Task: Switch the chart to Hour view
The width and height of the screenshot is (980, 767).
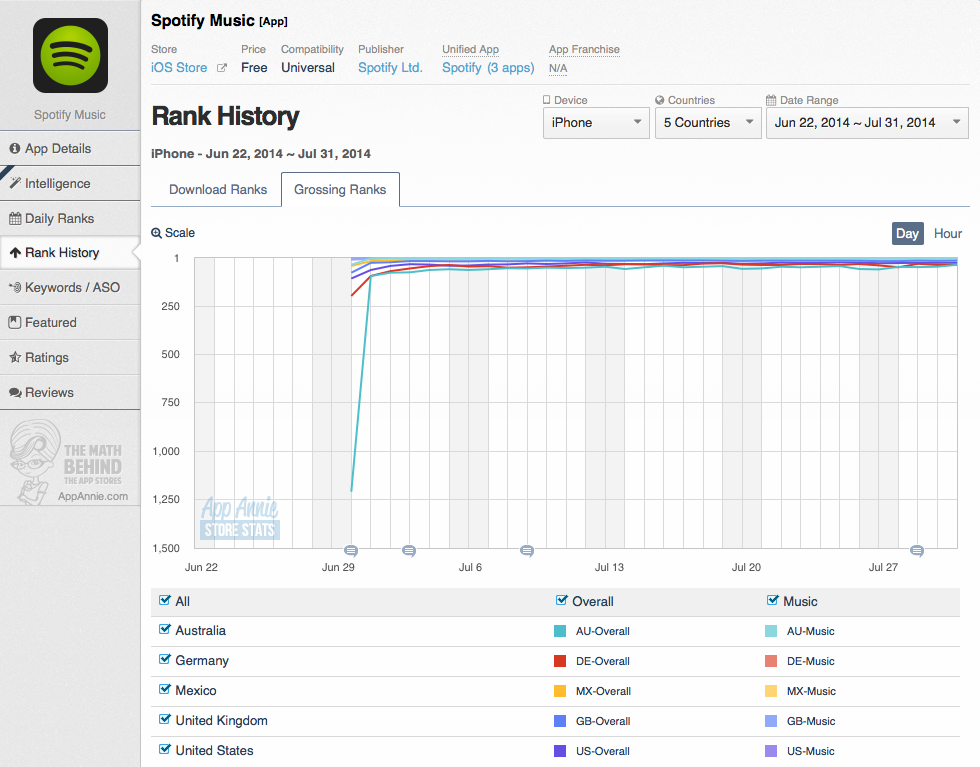Action: [x=948, y=233]
